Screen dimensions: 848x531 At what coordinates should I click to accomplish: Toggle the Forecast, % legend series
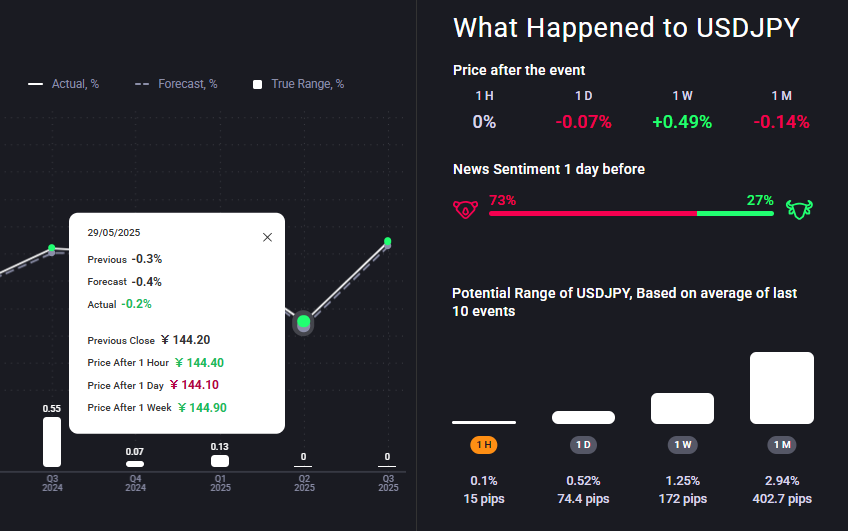176,84
